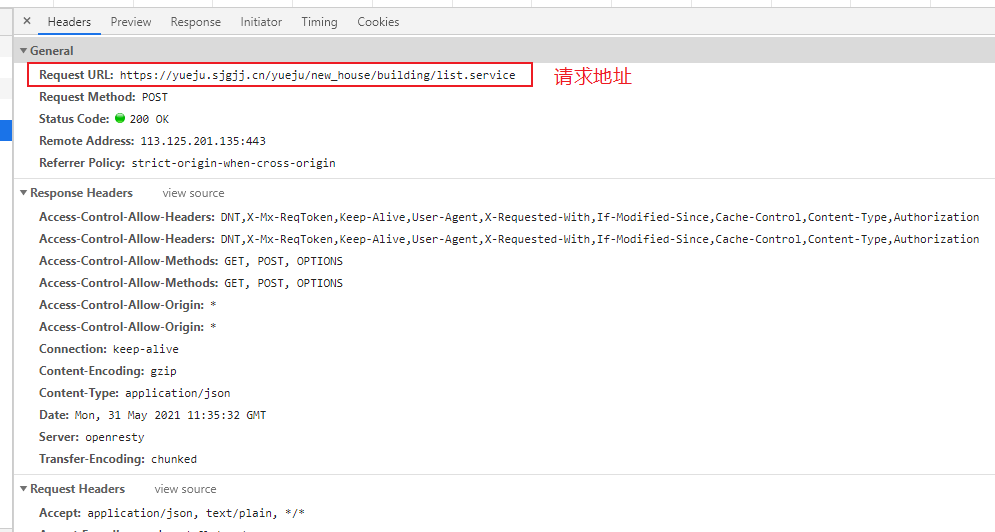The width and height of the screenshot is (995, 532).
Task: Select the Request URL value text
Action: pyautogui.click(x=317, y=75)
